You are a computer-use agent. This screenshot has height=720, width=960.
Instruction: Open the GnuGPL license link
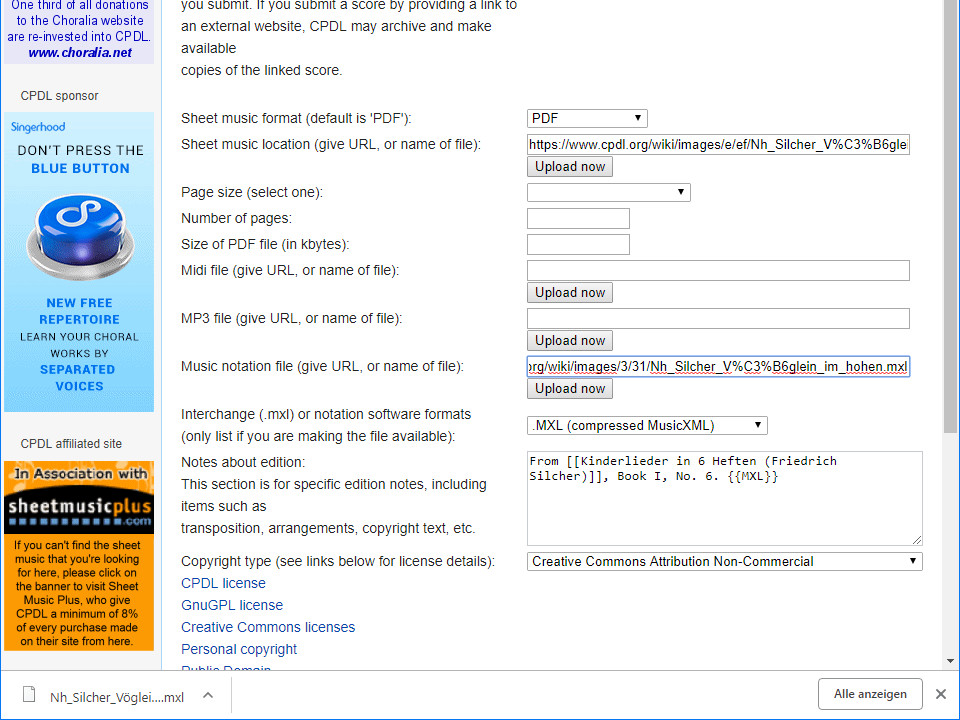click(x=232, y=605)
